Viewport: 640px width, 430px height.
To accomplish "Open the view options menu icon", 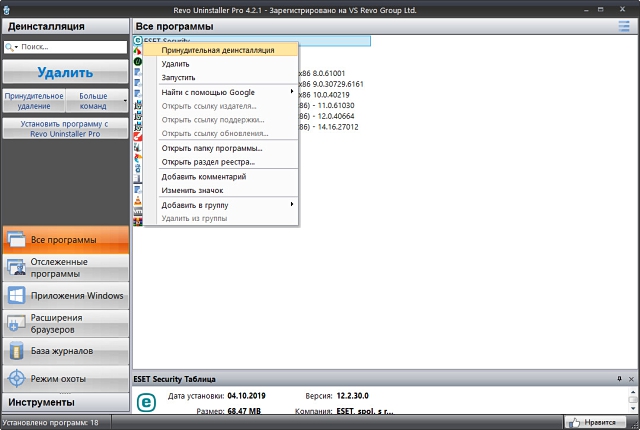I will [x=624, y=26].
